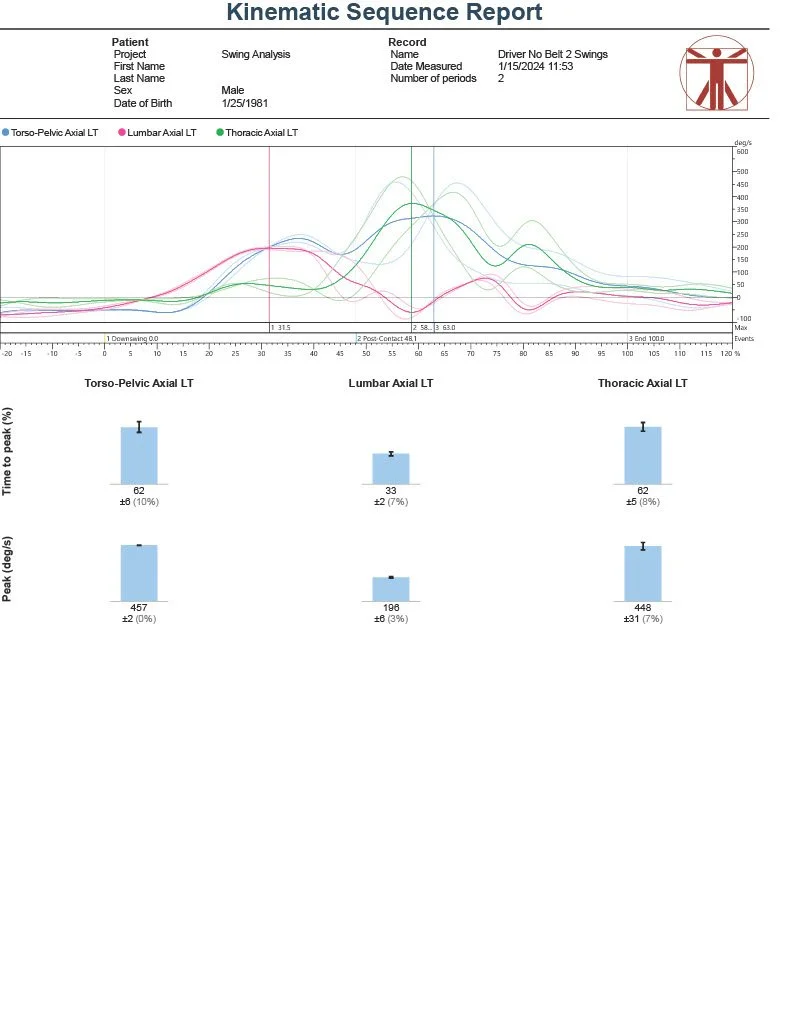The height and width of the screenshot is (1024, 791).
Task: Click the green Thoracic Axial legend dot
Action: pos(220,132)
